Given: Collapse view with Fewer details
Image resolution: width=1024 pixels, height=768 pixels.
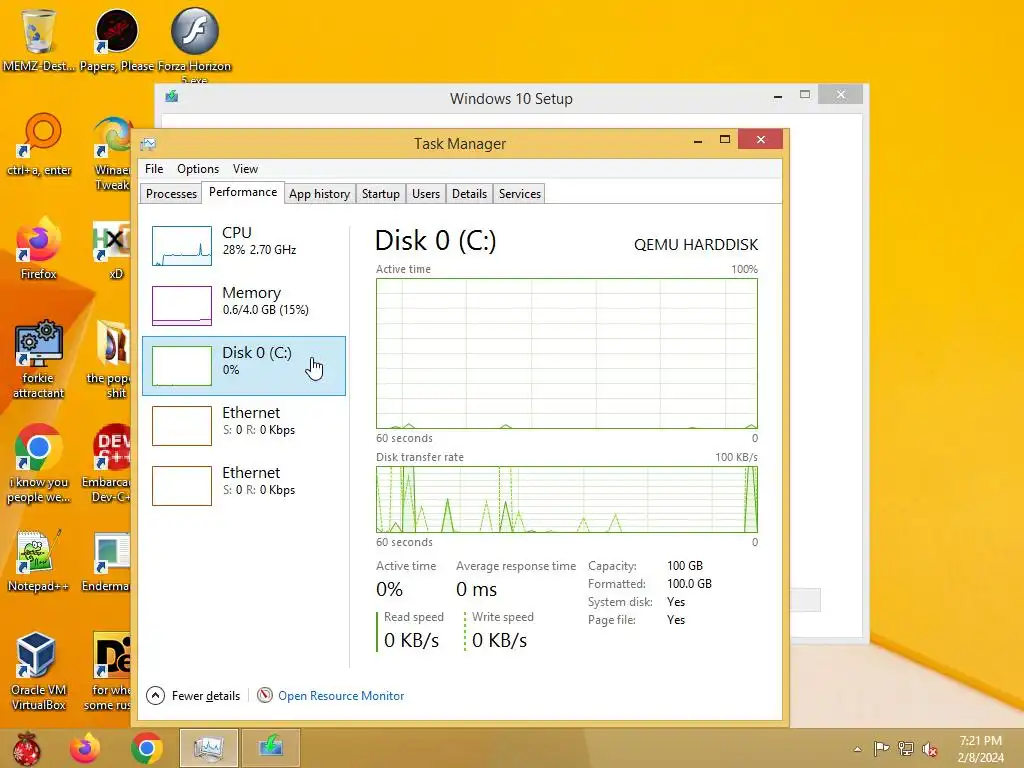Looking at the screenshot, I should 193,696.
